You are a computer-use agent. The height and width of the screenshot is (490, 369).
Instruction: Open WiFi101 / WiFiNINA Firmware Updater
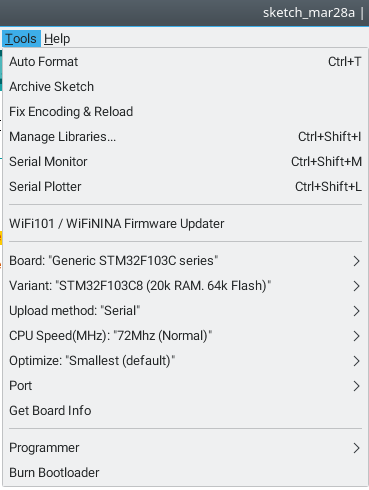pos(185,224)
